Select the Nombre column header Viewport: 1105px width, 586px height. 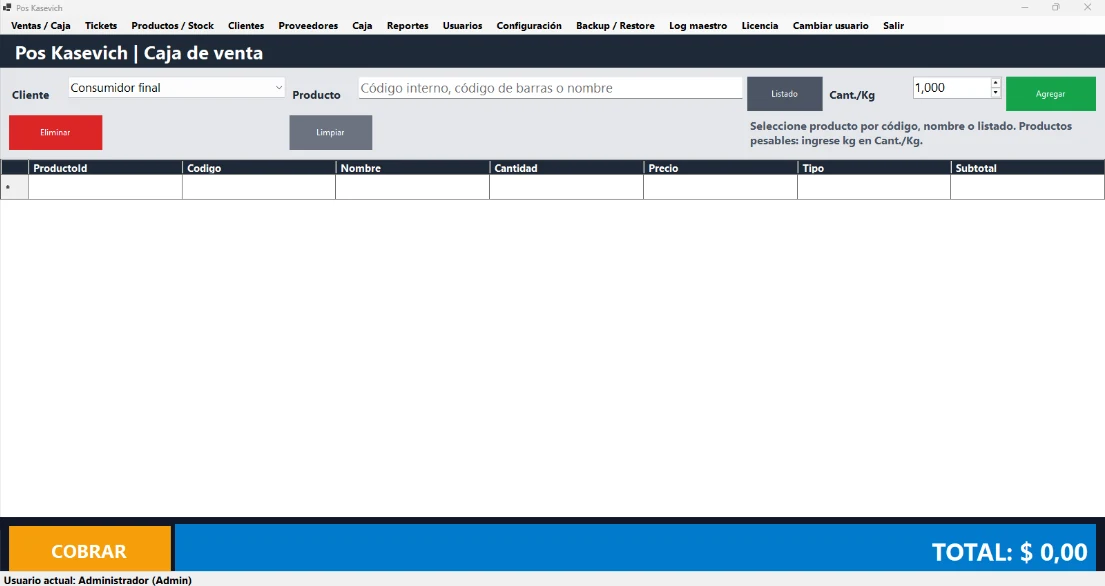pos(412,168)
